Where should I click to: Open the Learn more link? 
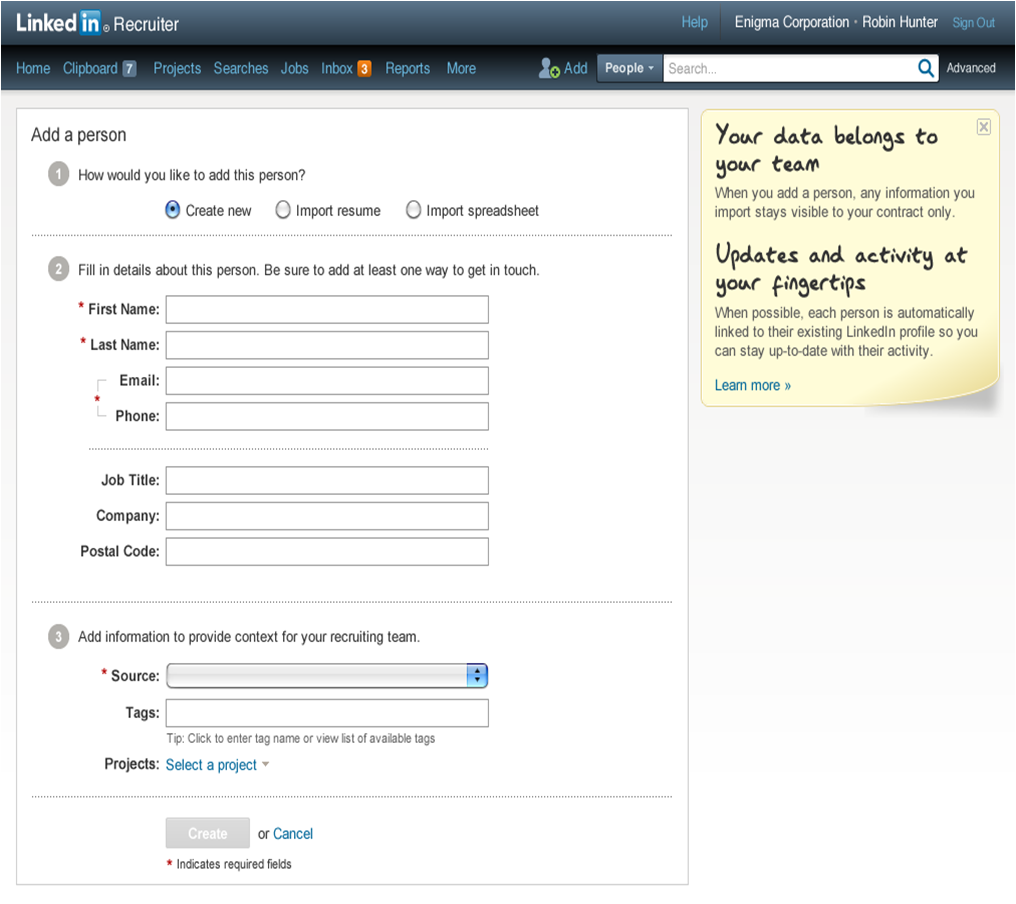(752, 385)
